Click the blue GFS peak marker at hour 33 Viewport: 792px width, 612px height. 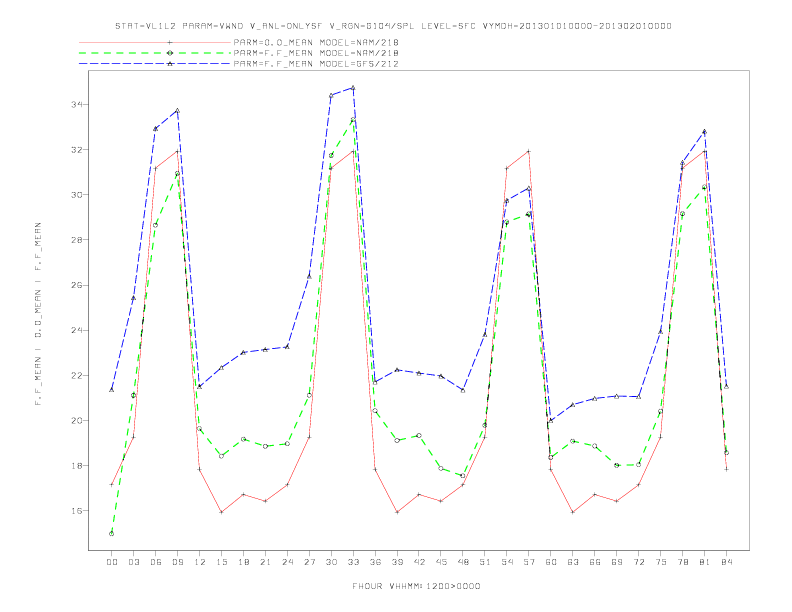pyautogui.click(x=353, y=88)
